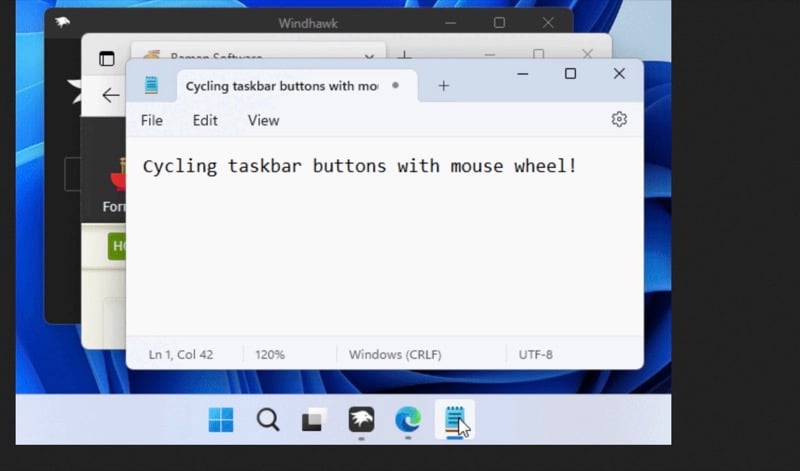Open taskbar Search

[268, 419]
